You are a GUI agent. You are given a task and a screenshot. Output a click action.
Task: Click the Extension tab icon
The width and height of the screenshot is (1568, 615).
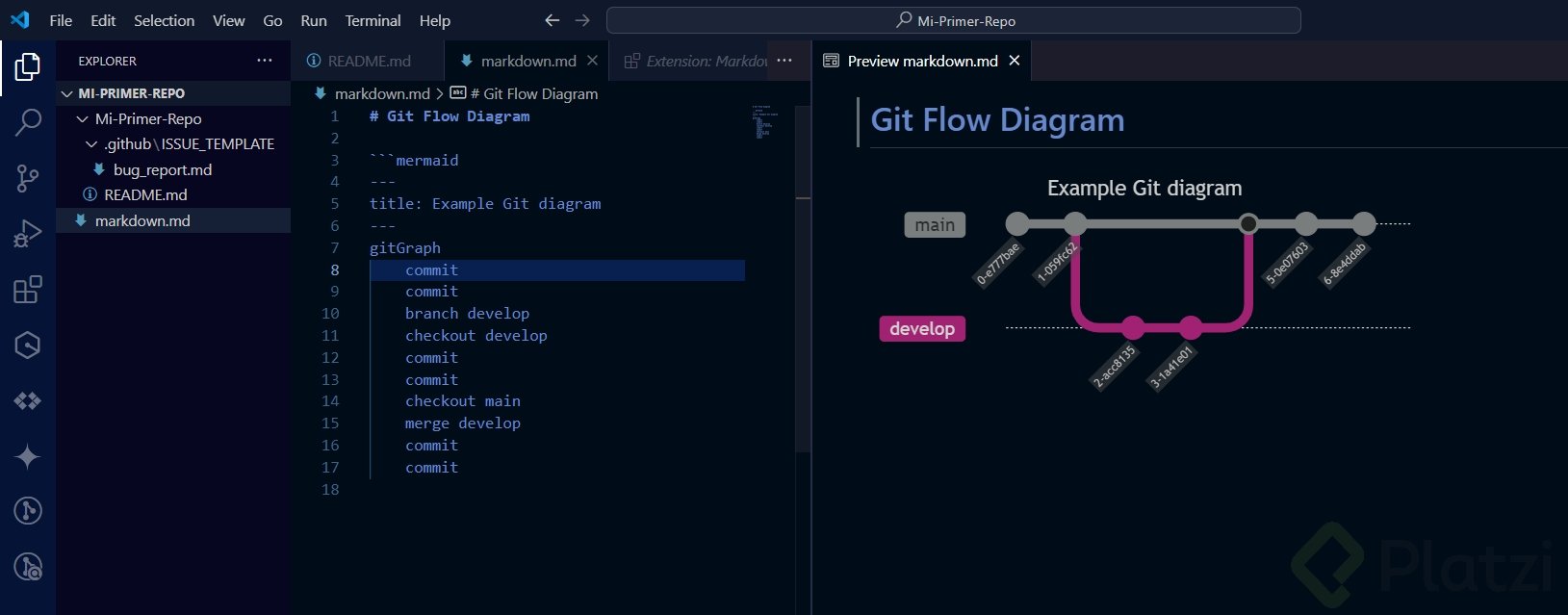click(x=632, y=61)
